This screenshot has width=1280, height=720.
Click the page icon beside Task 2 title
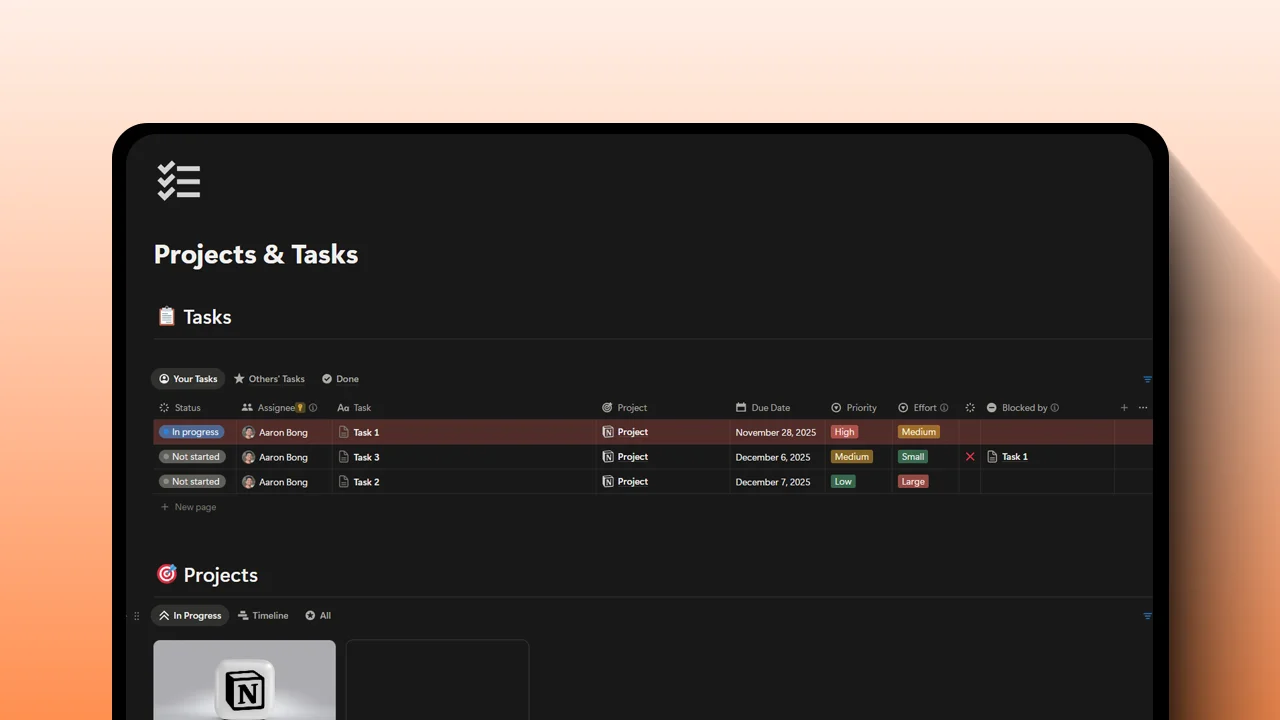[344, 482]
